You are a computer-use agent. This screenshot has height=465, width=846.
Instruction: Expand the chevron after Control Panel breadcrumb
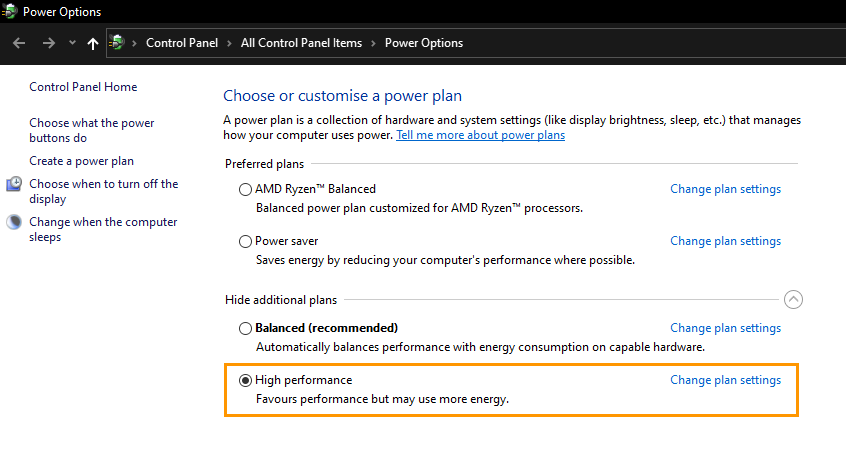point(229,43)
